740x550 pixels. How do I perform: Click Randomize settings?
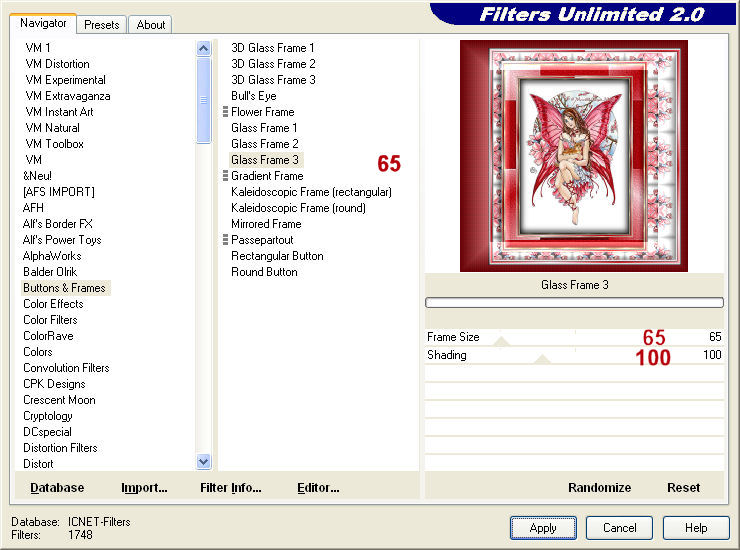pyautogui.click(x=599, y=488)
